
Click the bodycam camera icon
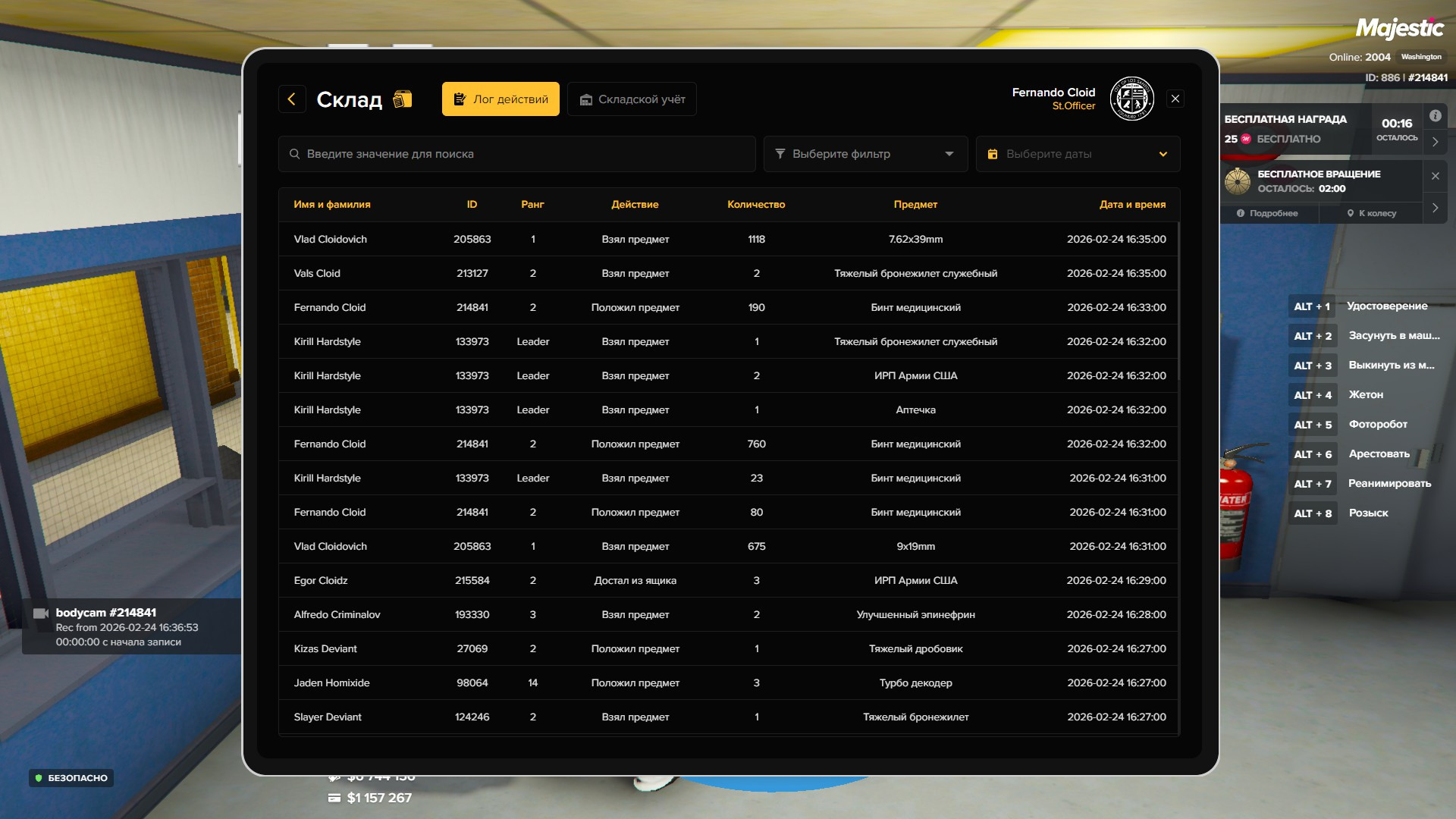[x=41, y=613]
